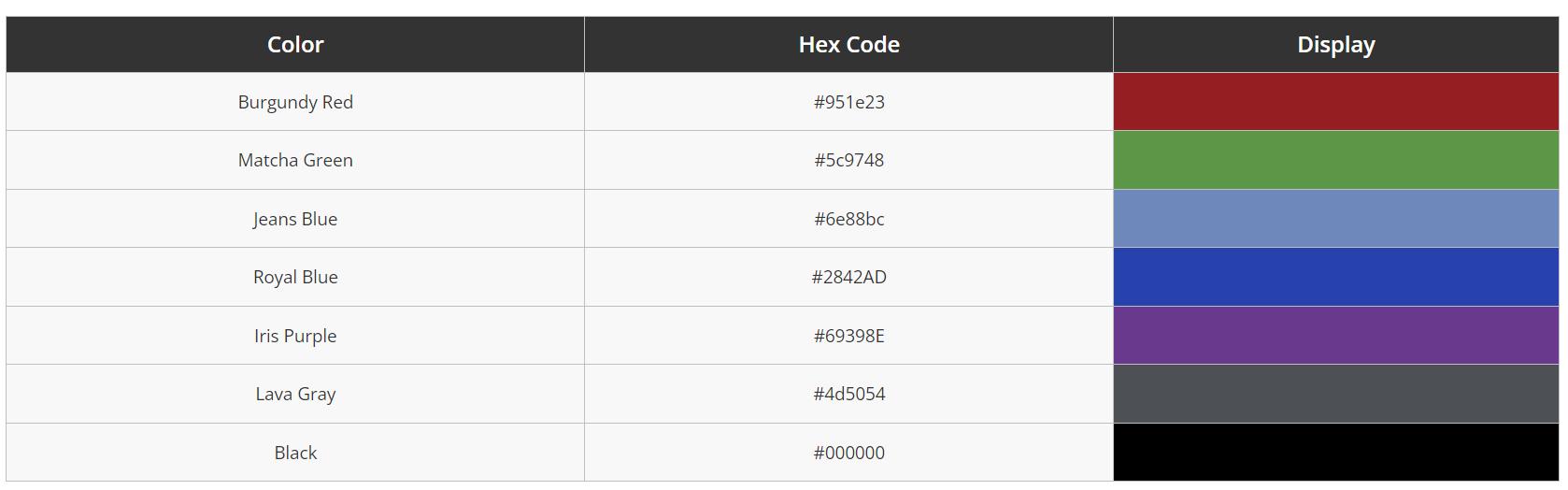The height and width of the screenshot is (490, 1568).
Task: Click the #6e88bc hex value
Action: (x=848, y=219)
